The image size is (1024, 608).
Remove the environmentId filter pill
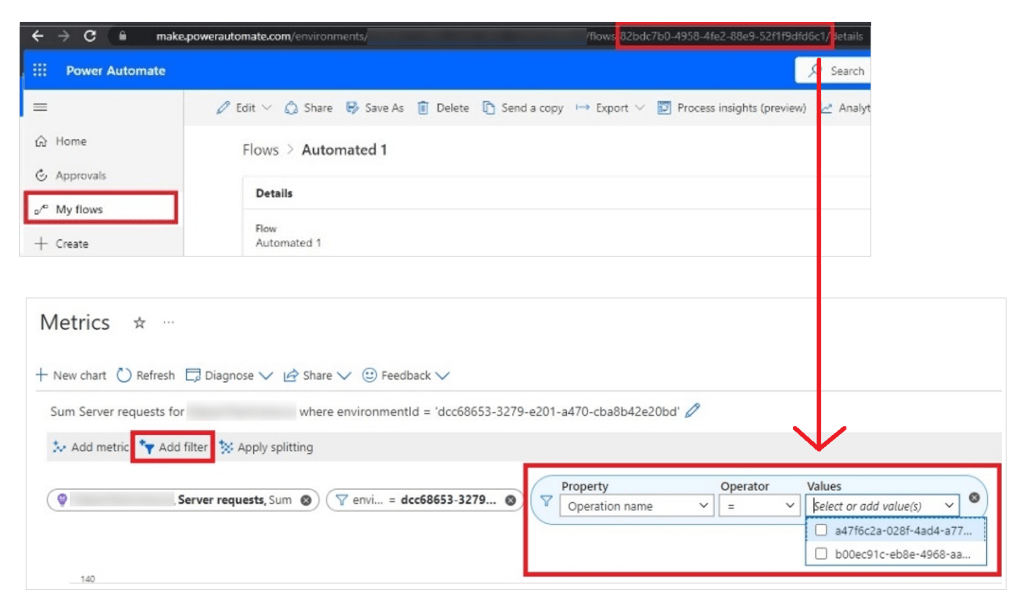pyautogui.click(x=510, y=500)
